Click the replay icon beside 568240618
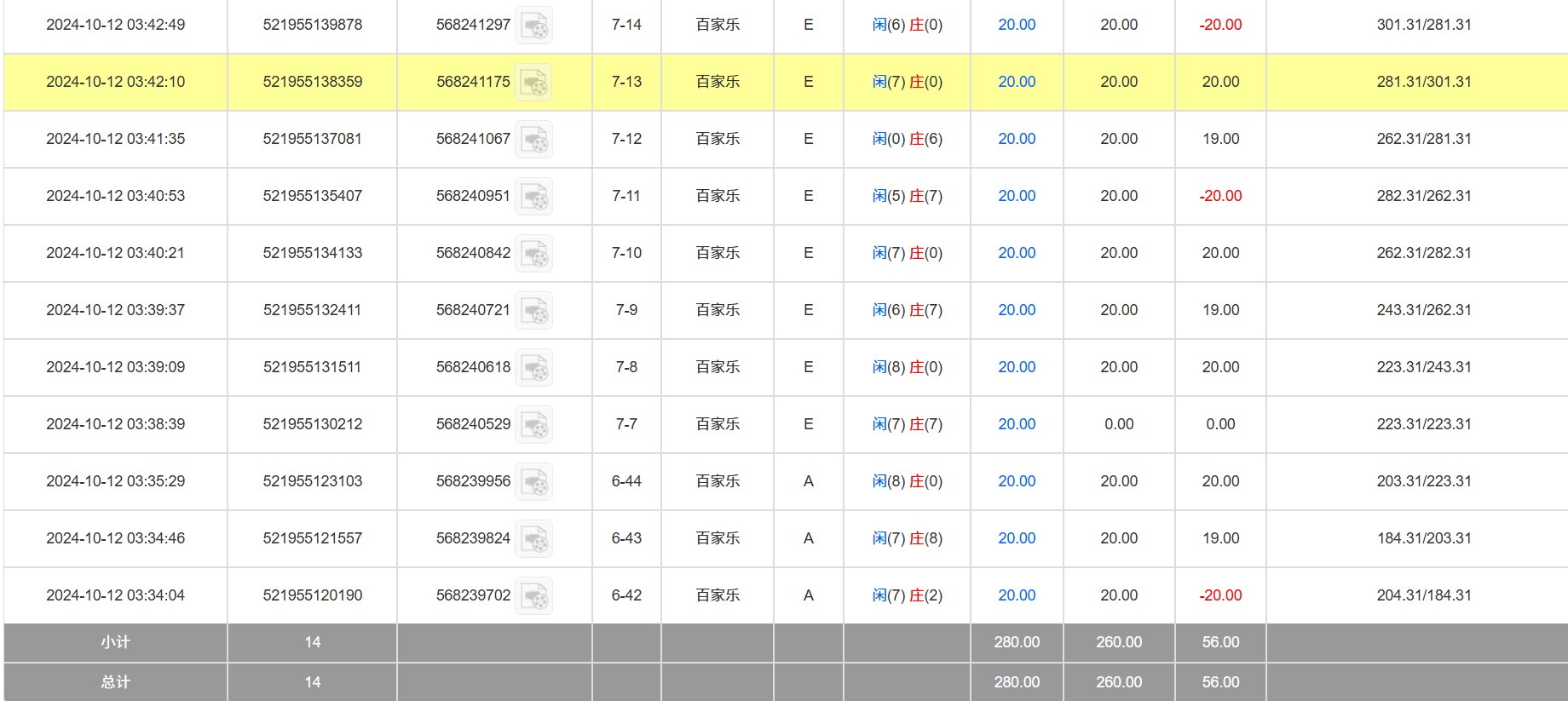Viewport: 1568px width, 701px height. (x=534, y=368)
